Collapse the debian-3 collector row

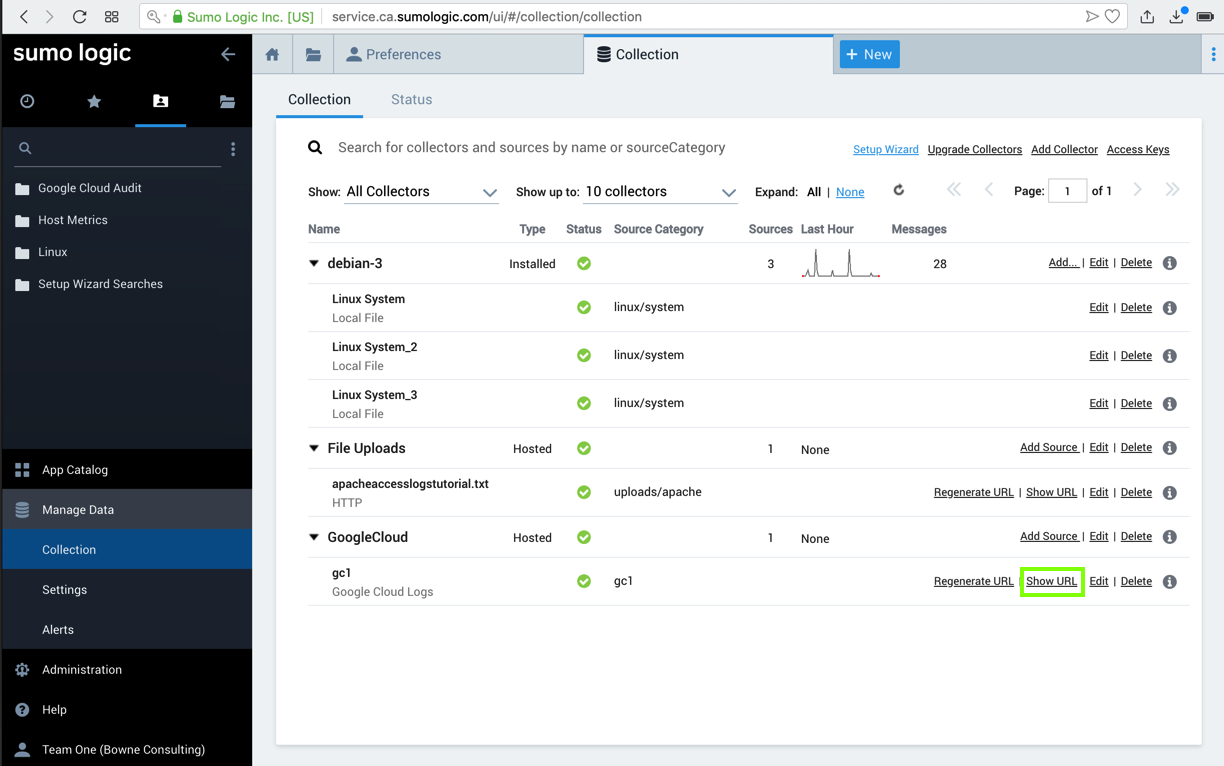(x=314, y=264)
